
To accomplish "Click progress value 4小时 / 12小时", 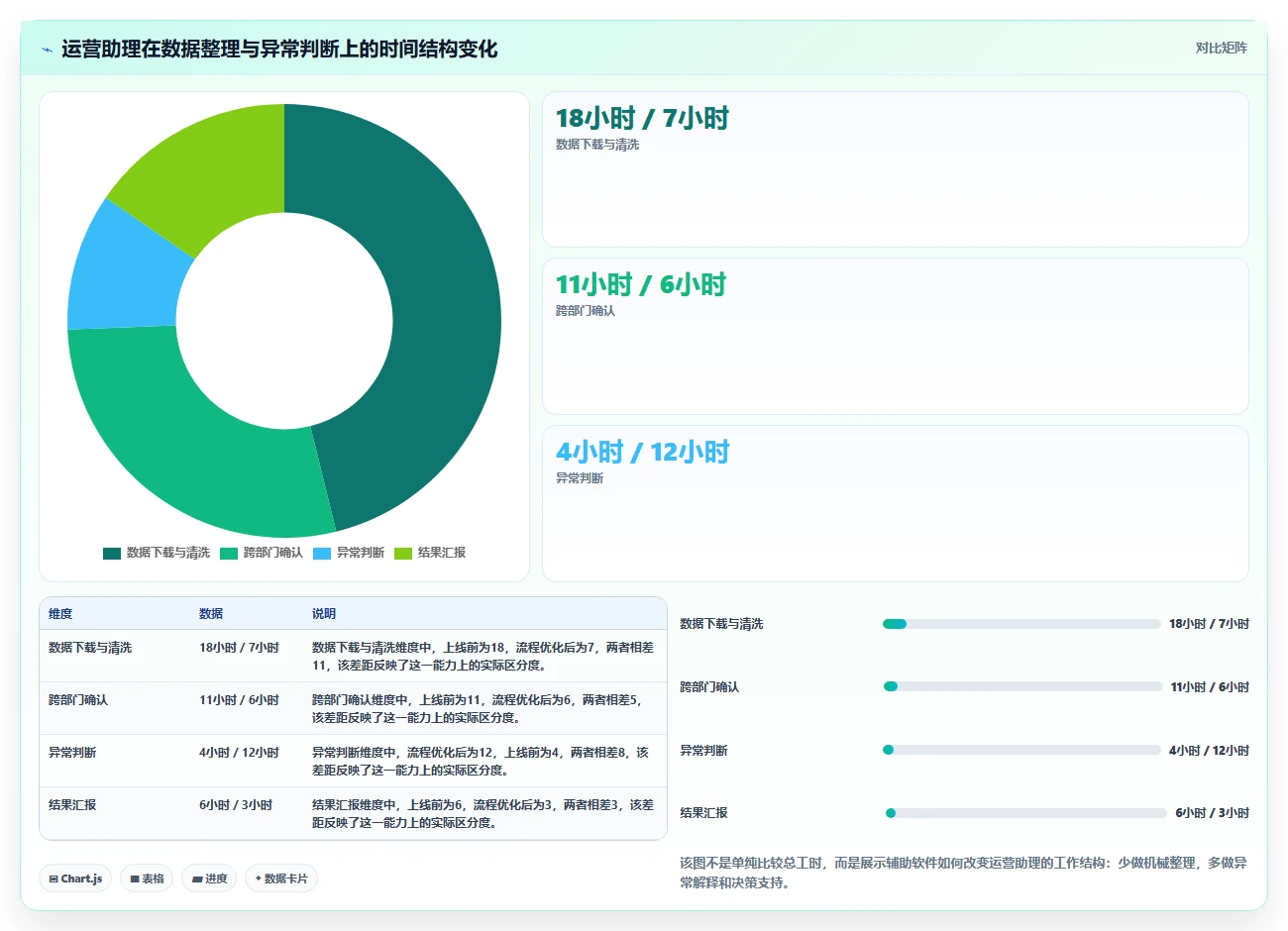I will 1209,751.
